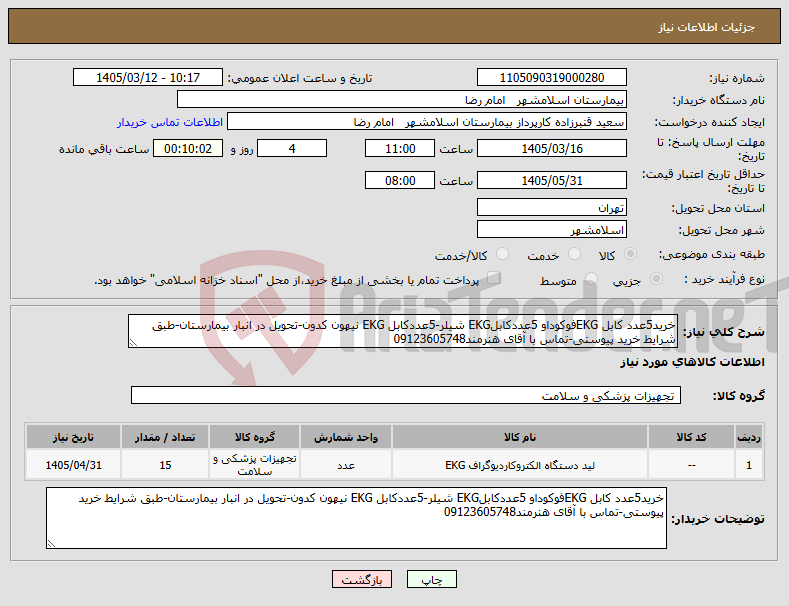Toggle the Islamic treasury payment checkbox
The width and height of the screenshot is (789, 606).
[x=494, y=278]
